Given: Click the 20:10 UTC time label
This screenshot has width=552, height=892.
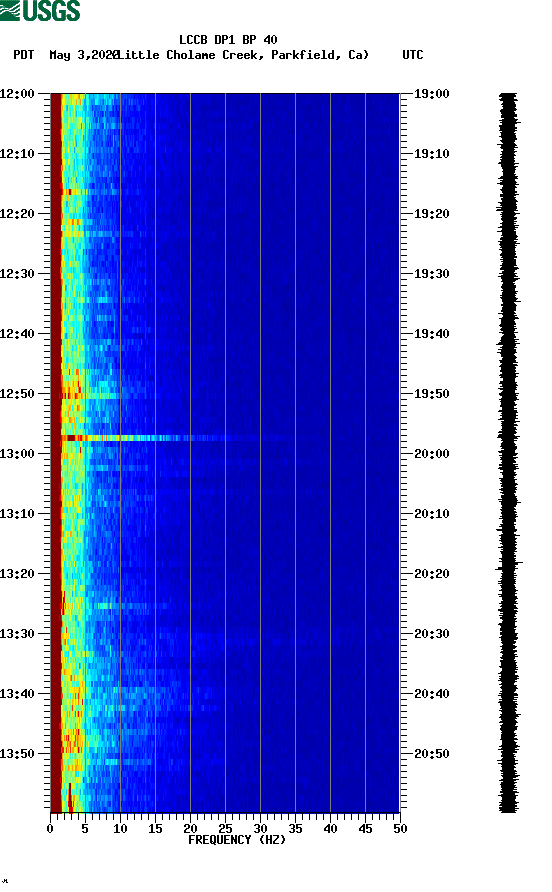Looking at the screenshot, I should [x=431, y=514].
